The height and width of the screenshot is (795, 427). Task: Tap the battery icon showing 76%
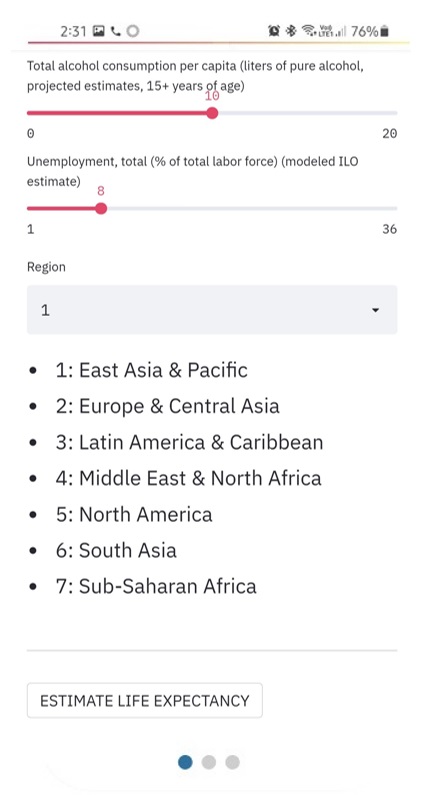[384, 31]
